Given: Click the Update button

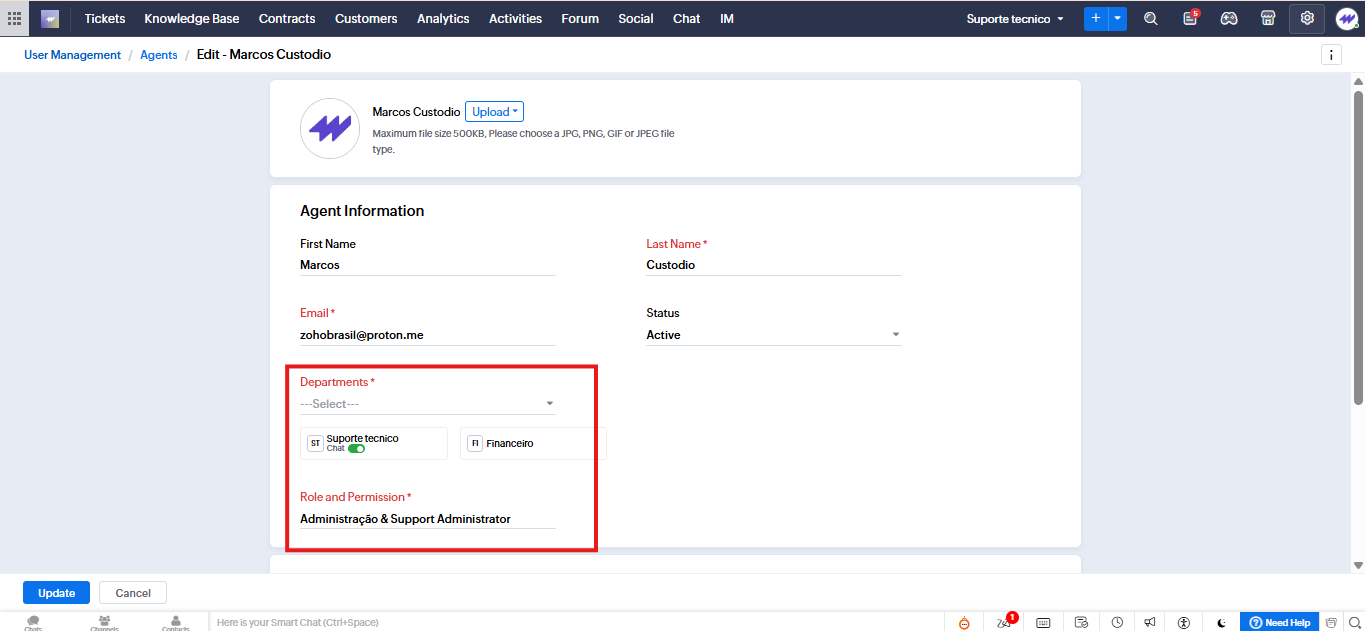Looking at the screenshot, I should coord(56,593).
